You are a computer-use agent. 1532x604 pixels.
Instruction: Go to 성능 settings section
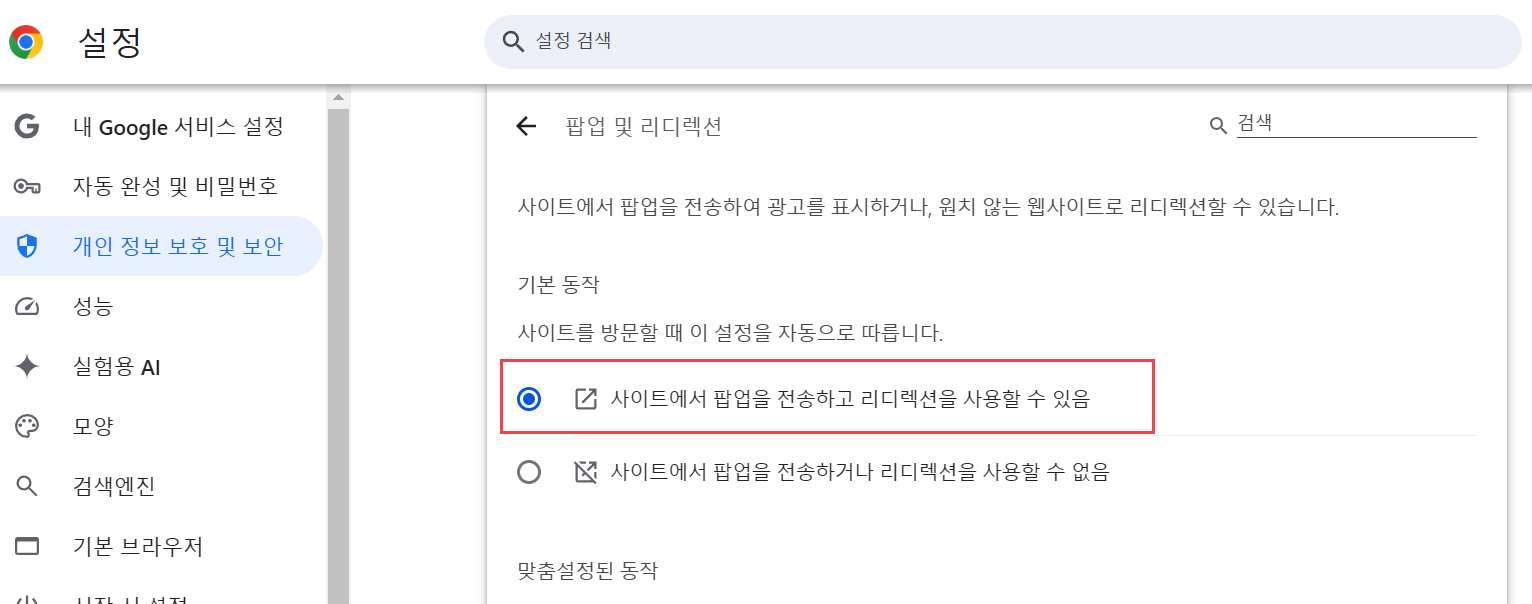[93, 307]
